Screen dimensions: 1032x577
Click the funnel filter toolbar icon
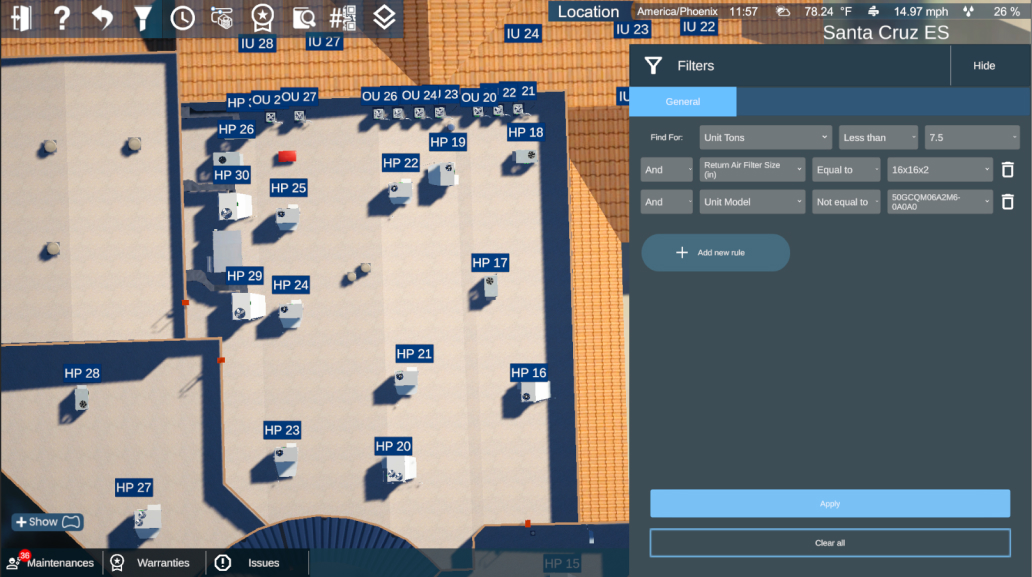click(x=143, y=17)
